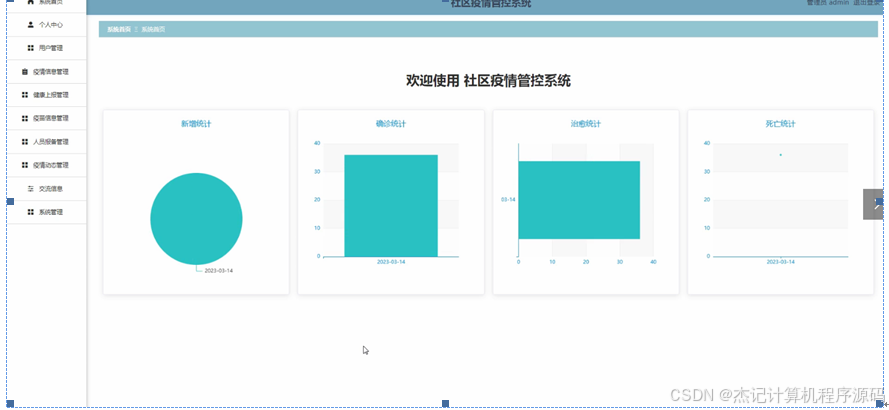This screenshot has width=889, height=410.
Task: Click the clipboard icon beside 疫情信息管理
Action: pyautogui.click(x=24, y=72)
